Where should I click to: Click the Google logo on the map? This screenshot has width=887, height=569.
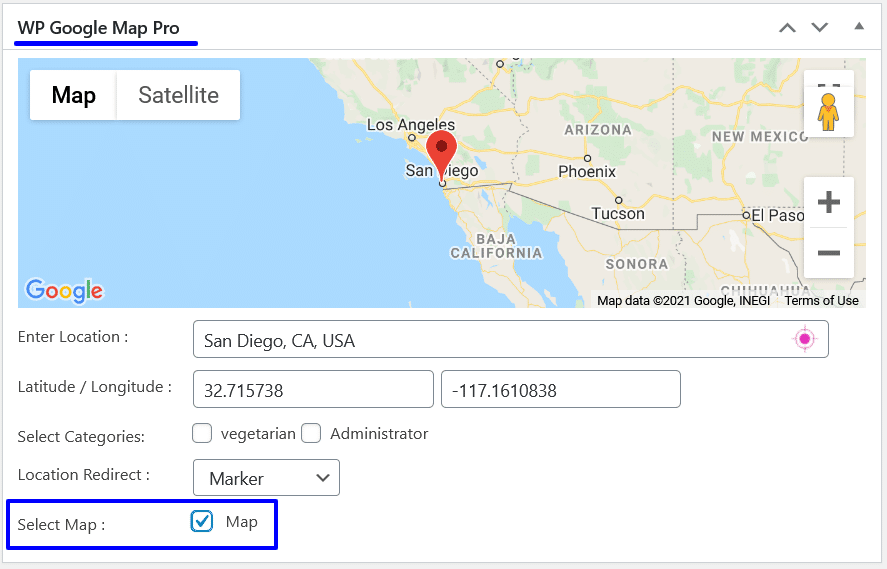point(64,290)
